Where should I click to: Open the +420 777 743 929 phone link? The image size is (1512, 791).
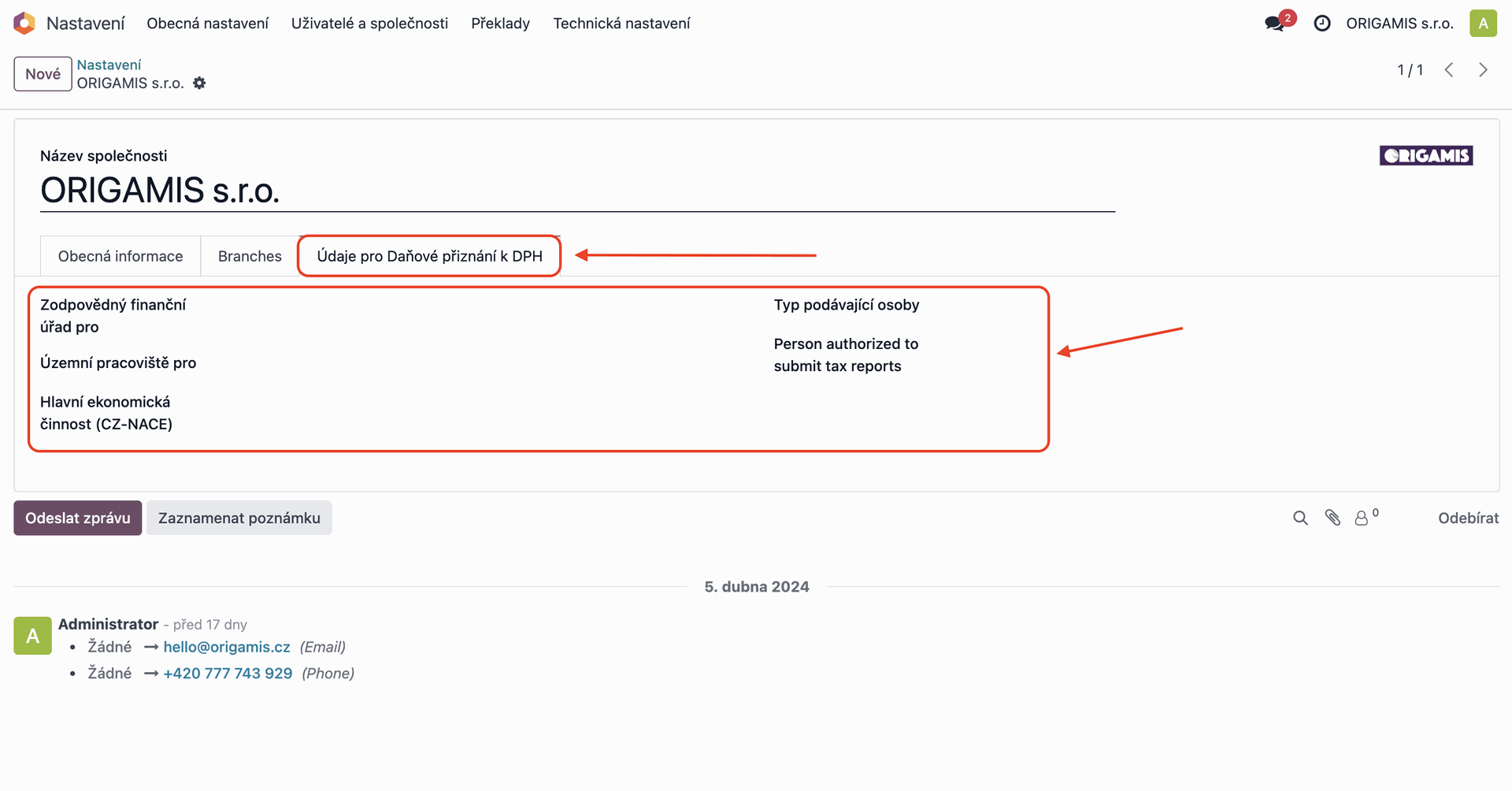coord(228,674)
